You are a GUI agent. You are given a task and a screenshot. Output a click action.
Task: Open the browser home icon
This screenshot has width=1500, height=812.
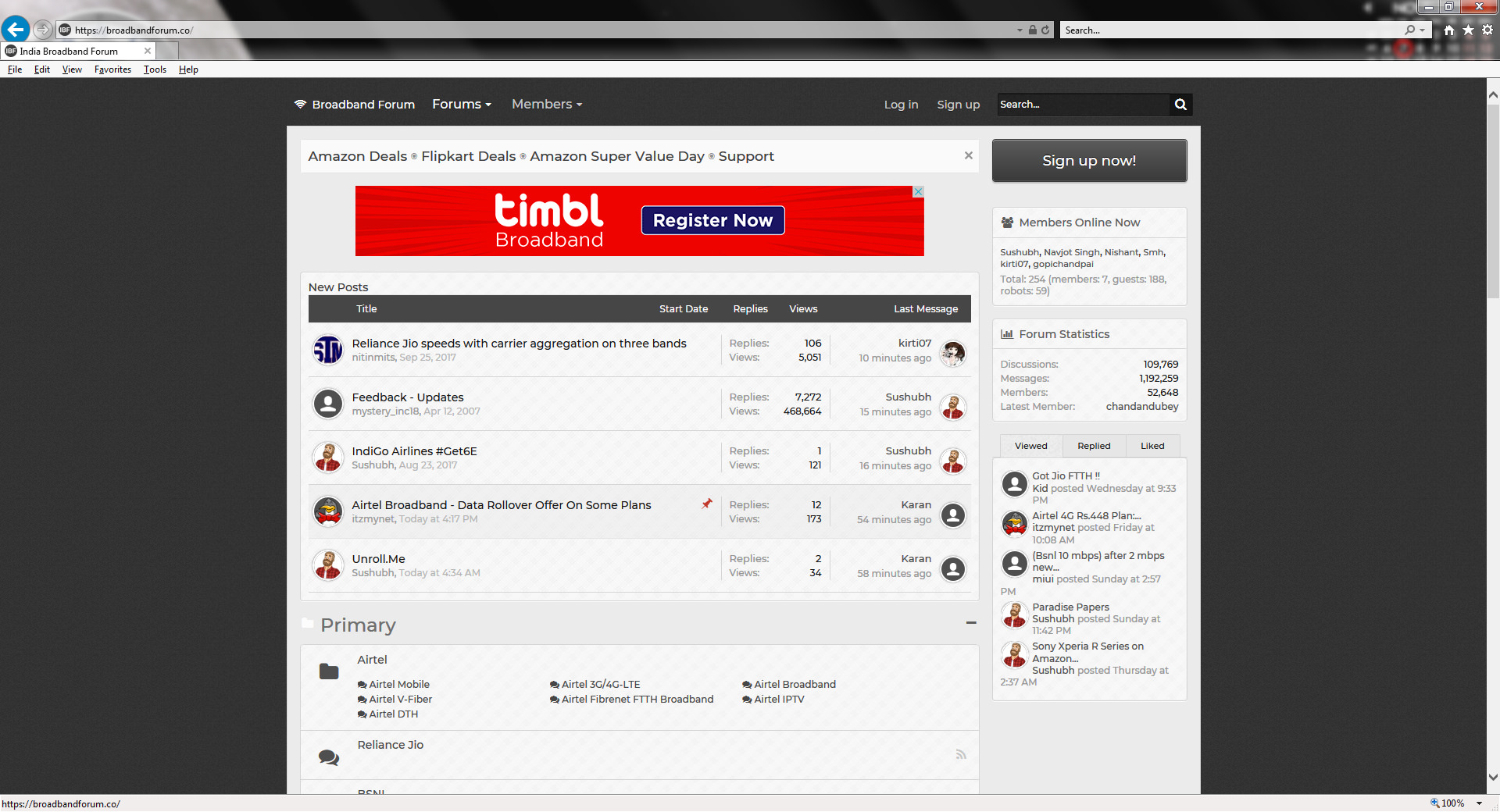coord(1449,30)
